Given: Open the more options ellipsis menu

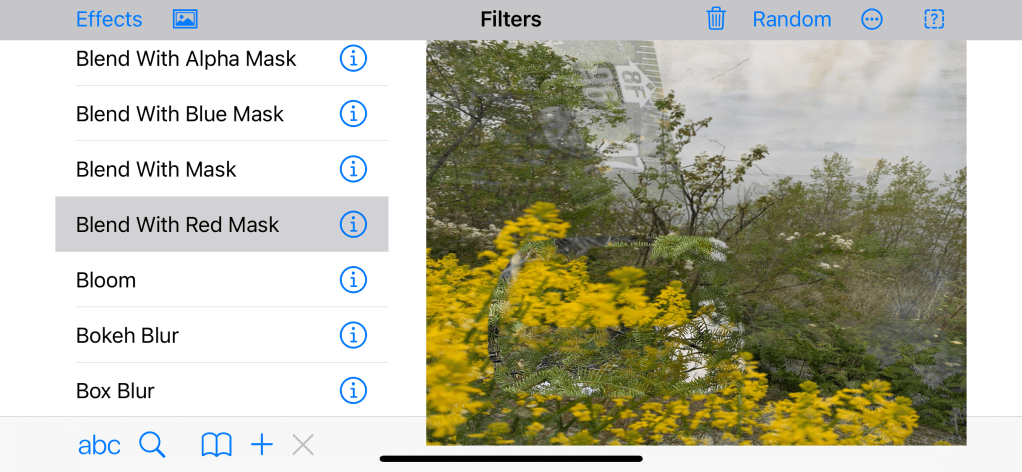Looking at the screenshot, I should pyautogui.click(x=871, y=20).
